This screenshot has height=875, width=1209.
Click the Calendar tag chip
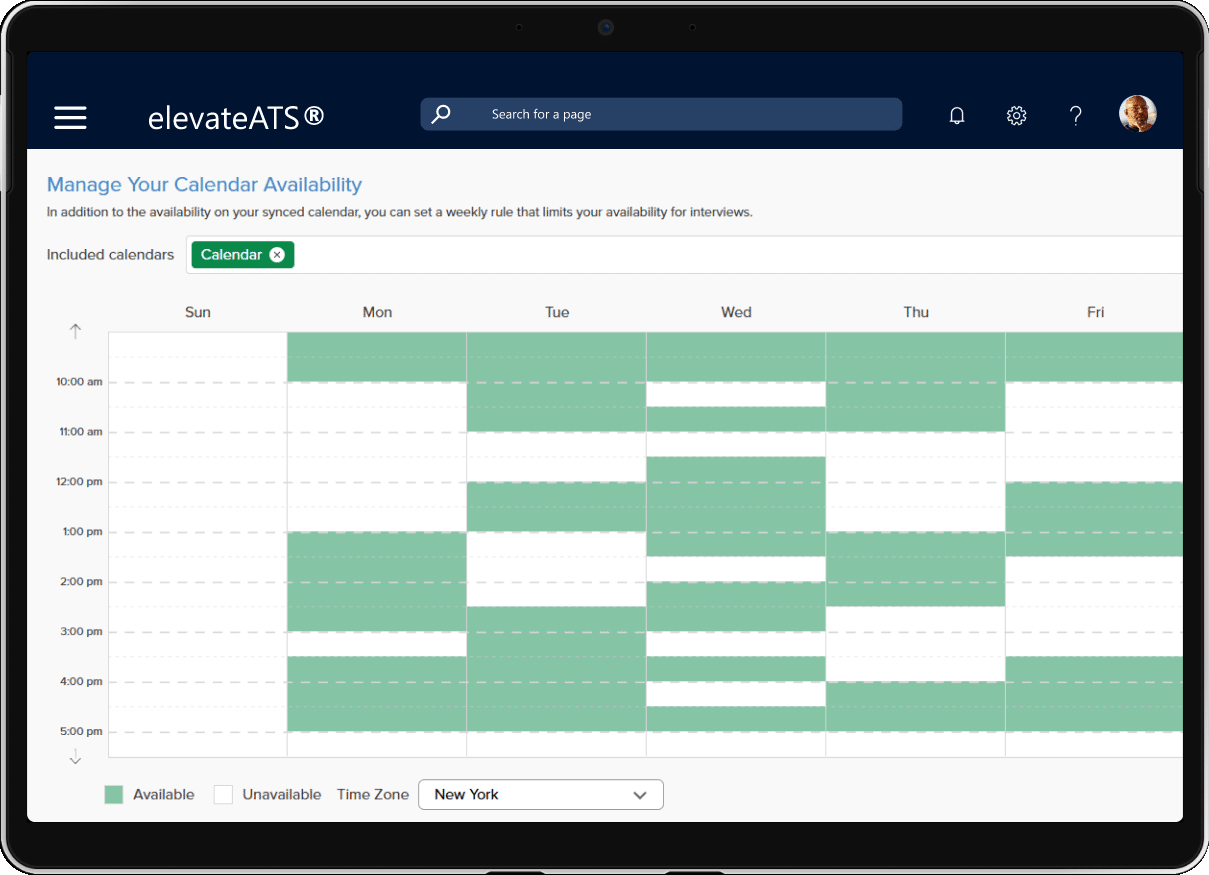tap(231, 255)
